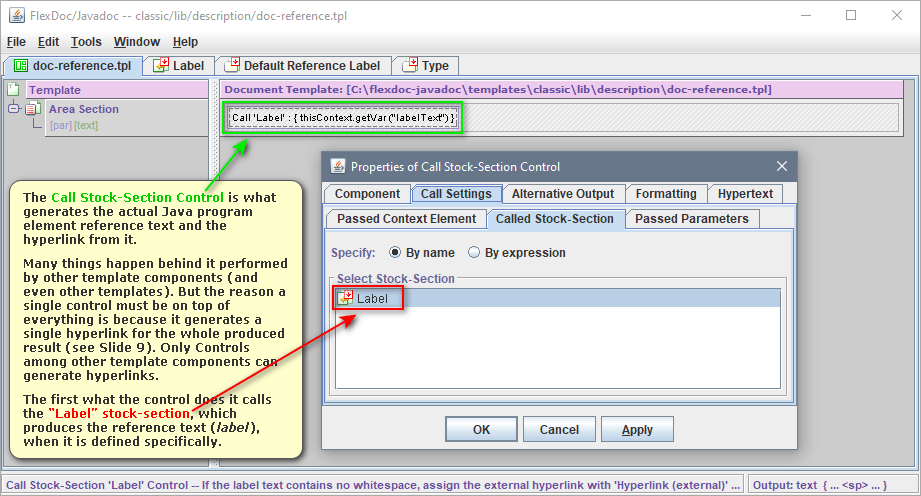This screenshot has height=496, width=921.
Task: Click the Type tab's stock-section icon
Action: pyautogui.click(x=410, y=66)
